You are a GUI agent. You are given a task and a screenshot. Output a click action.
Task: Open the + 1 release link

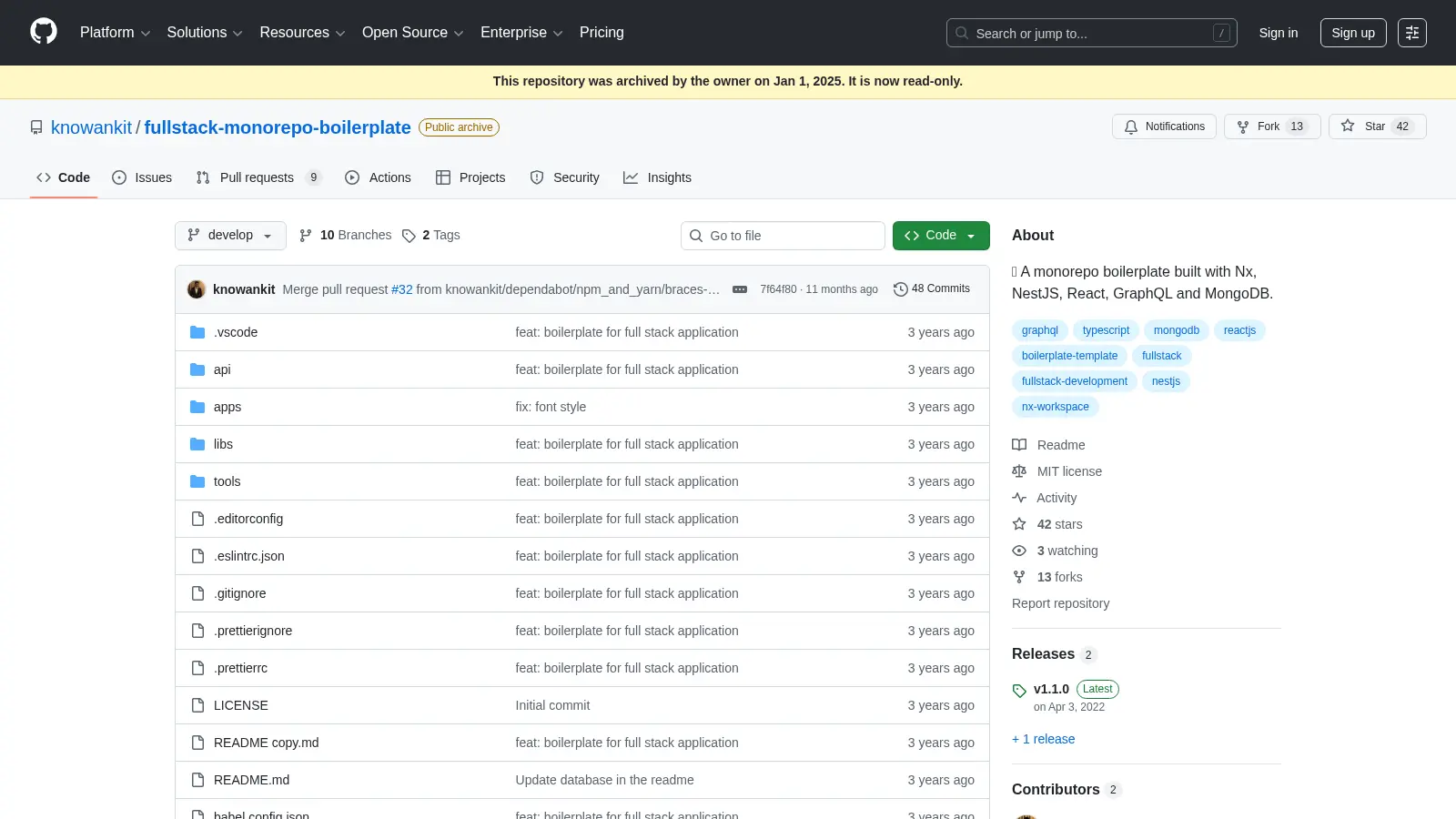pos(1043,739)
